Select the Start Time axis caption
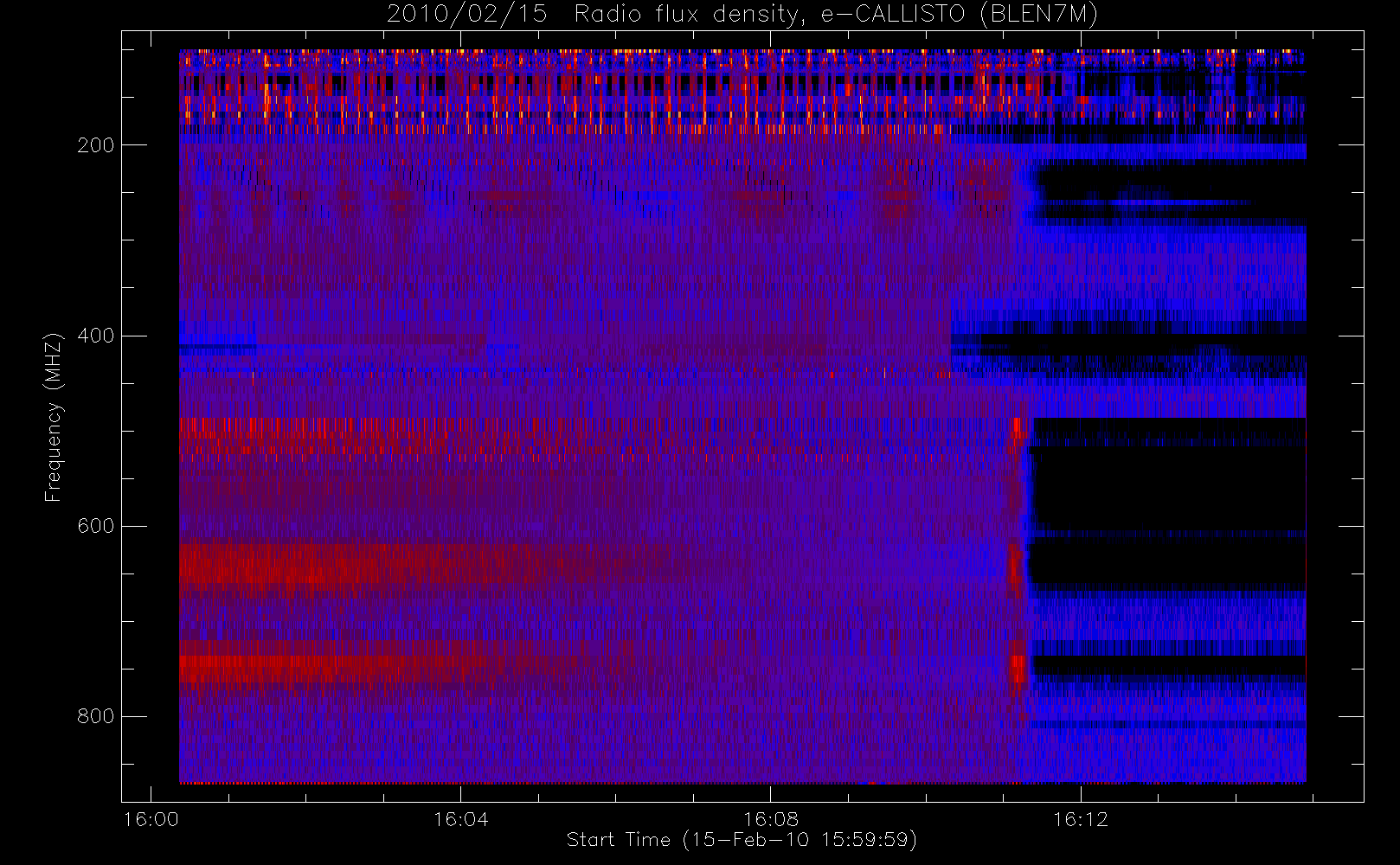 [x=742, y=840]
